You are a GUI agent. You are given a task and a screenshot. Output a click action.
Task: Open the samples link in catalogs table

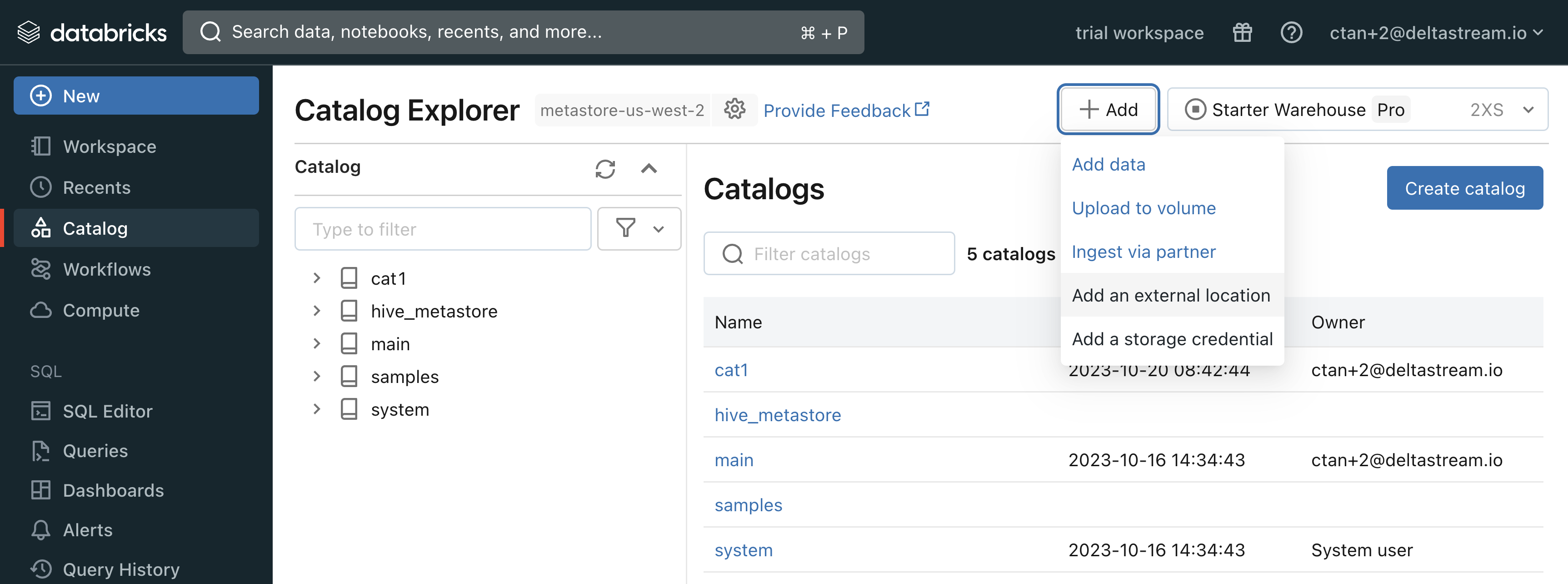pos(748,505)
